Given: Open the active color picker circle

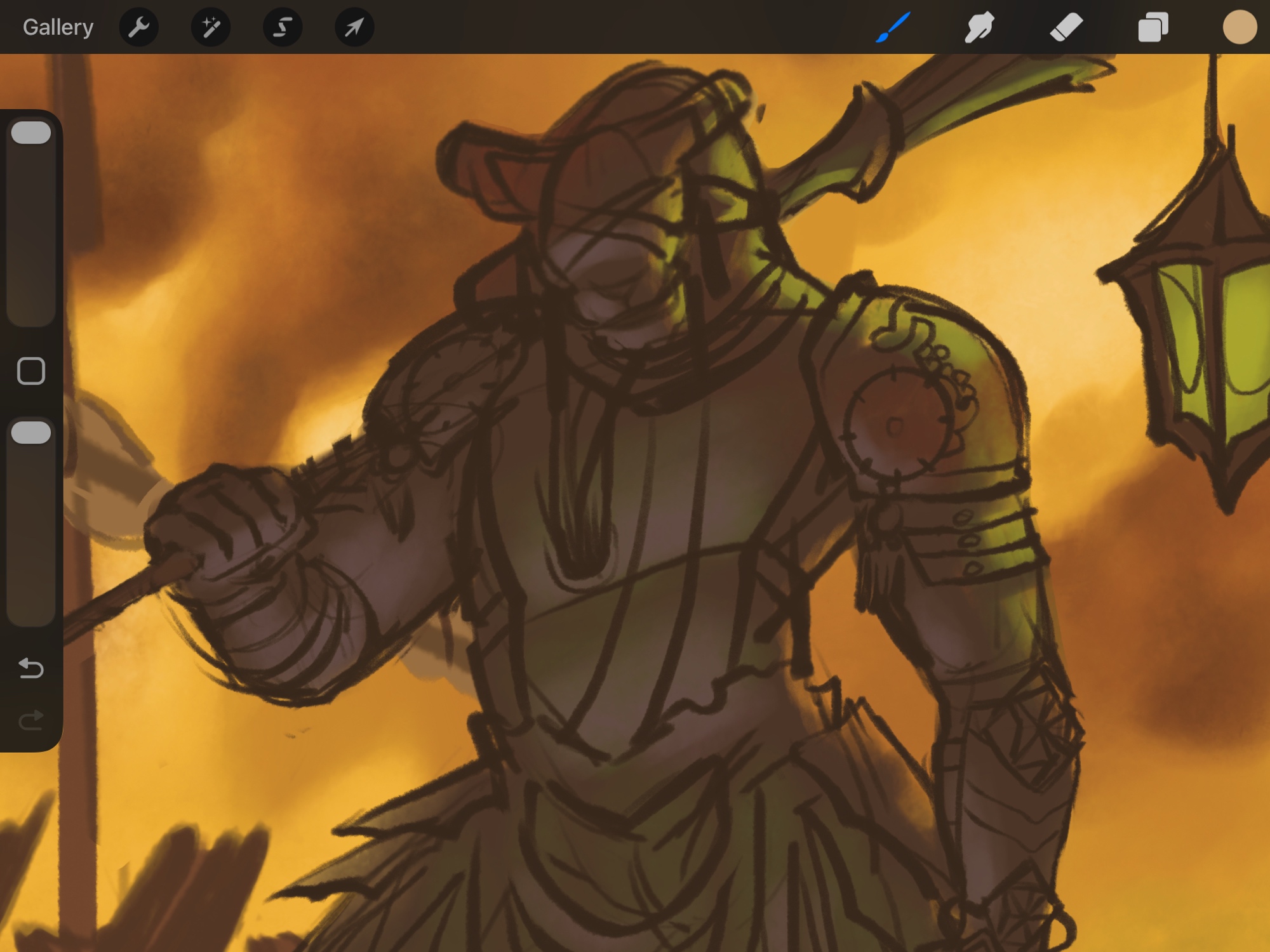Looking at the screenshot, I should [1240, 27].
